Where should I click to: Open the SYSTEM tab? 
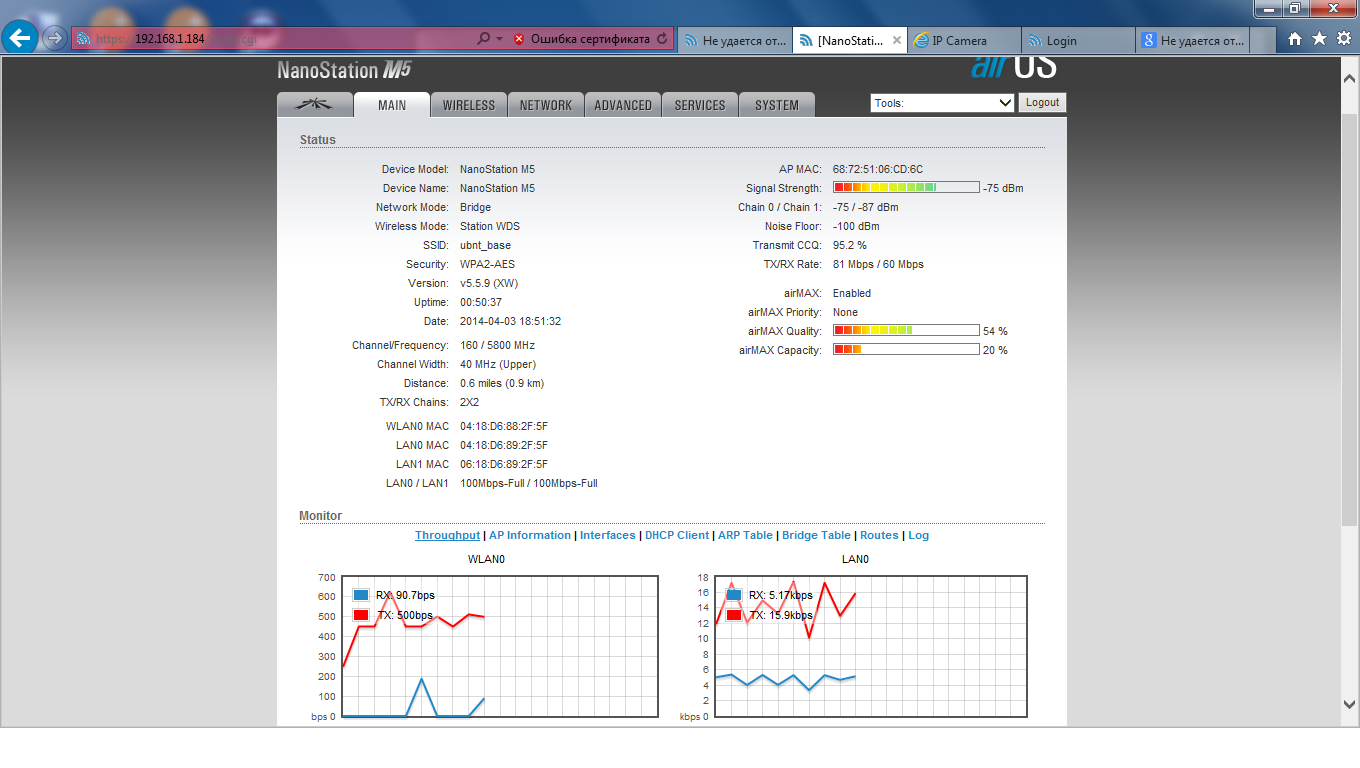pyautogui.click(x=777, y=105)
